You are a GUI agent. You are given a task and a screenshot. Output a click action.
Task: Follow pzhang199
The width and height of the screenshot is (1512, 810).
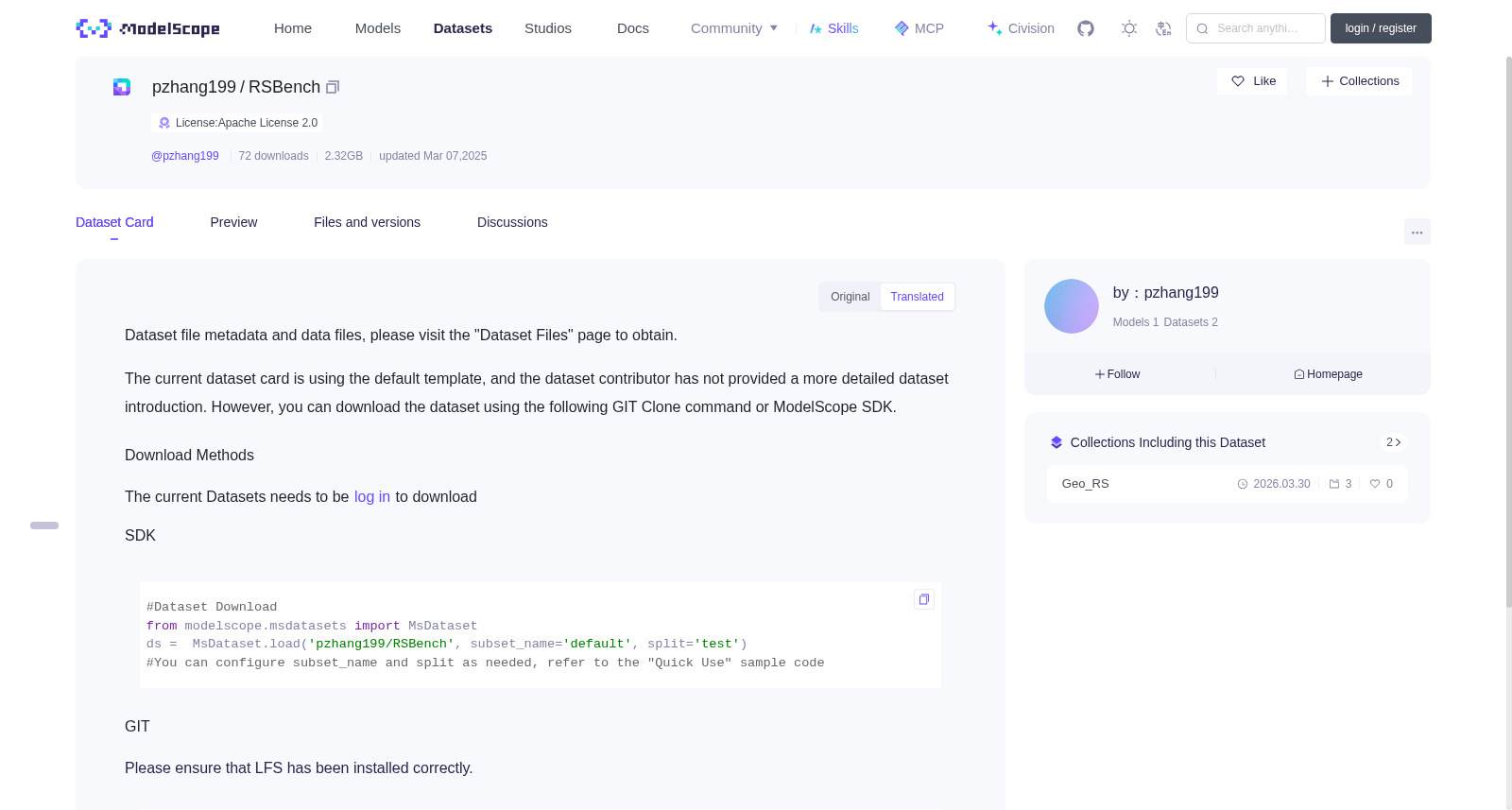[x=1117, y=374]
